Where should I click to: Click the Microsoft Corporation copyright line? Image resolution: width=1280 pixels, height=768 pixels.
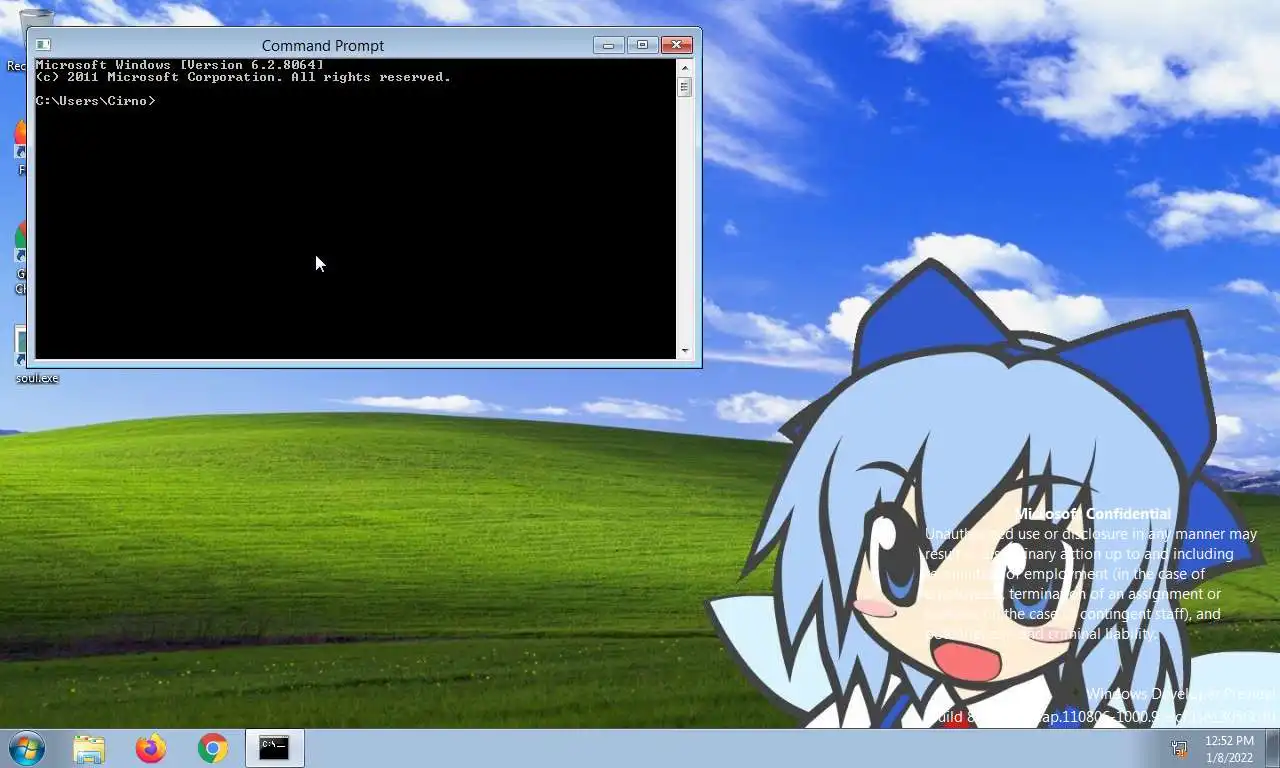(x=243, y=77)
